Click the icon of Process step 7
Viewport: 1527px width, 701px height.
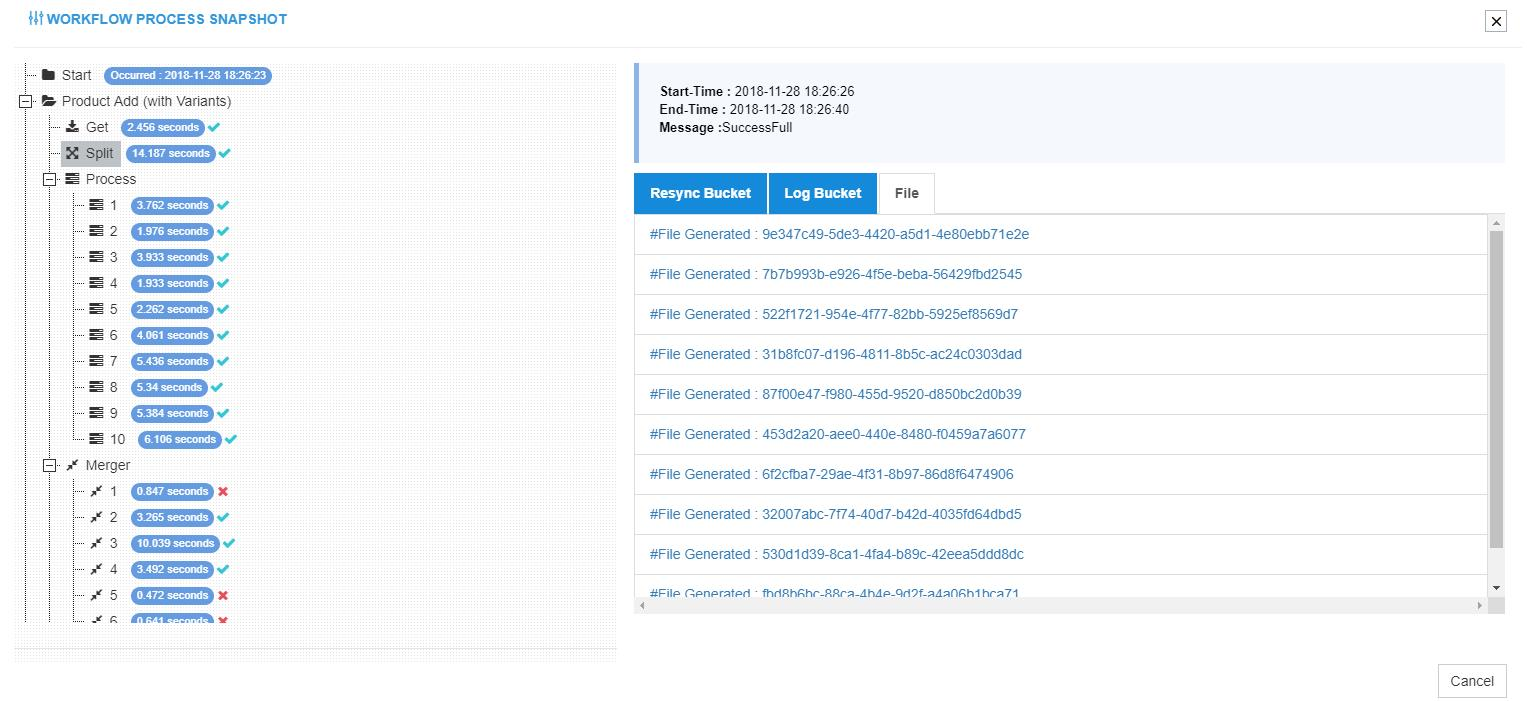point(96,361)
